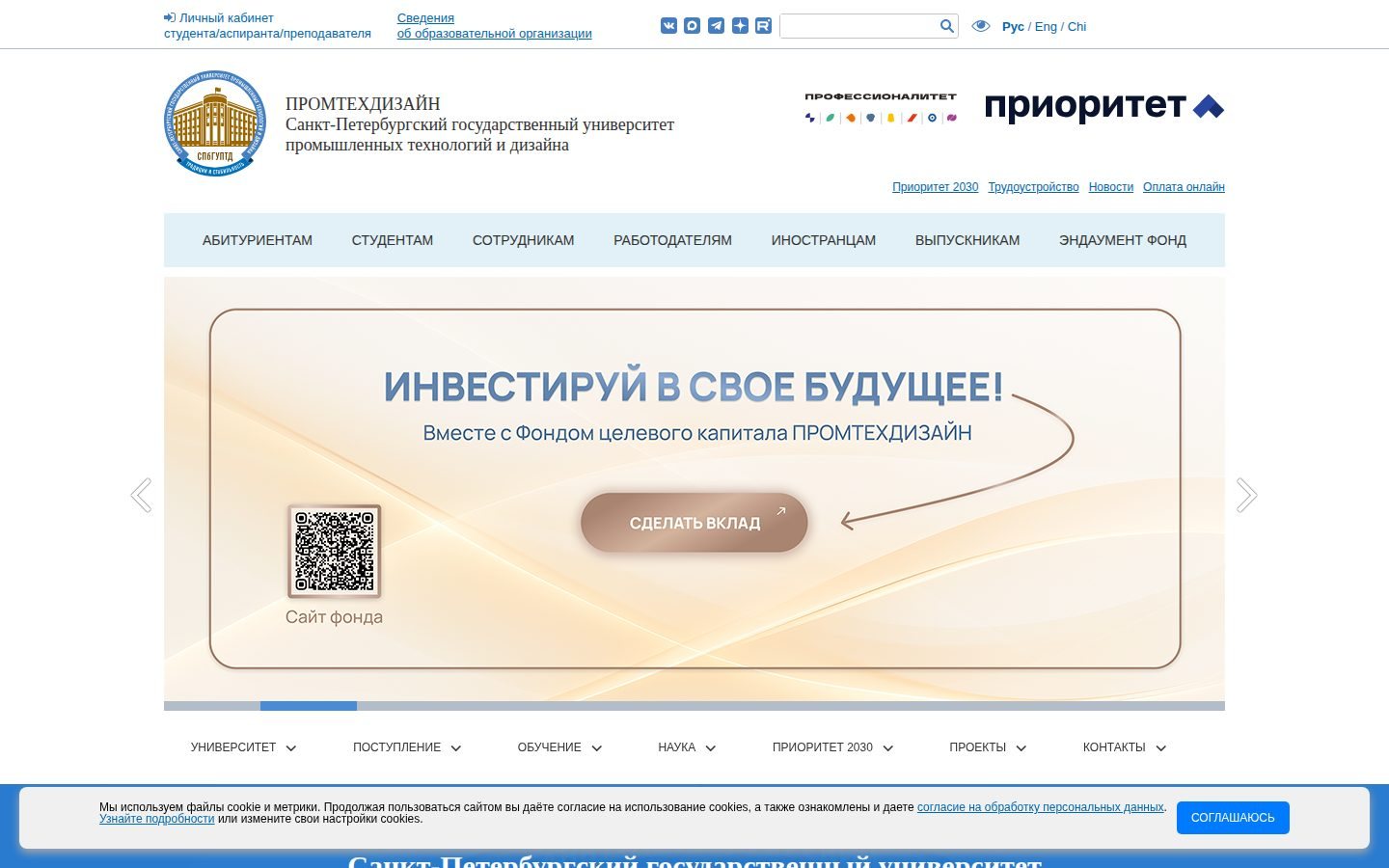Open the Telegram channel icon

coord(716,26)
